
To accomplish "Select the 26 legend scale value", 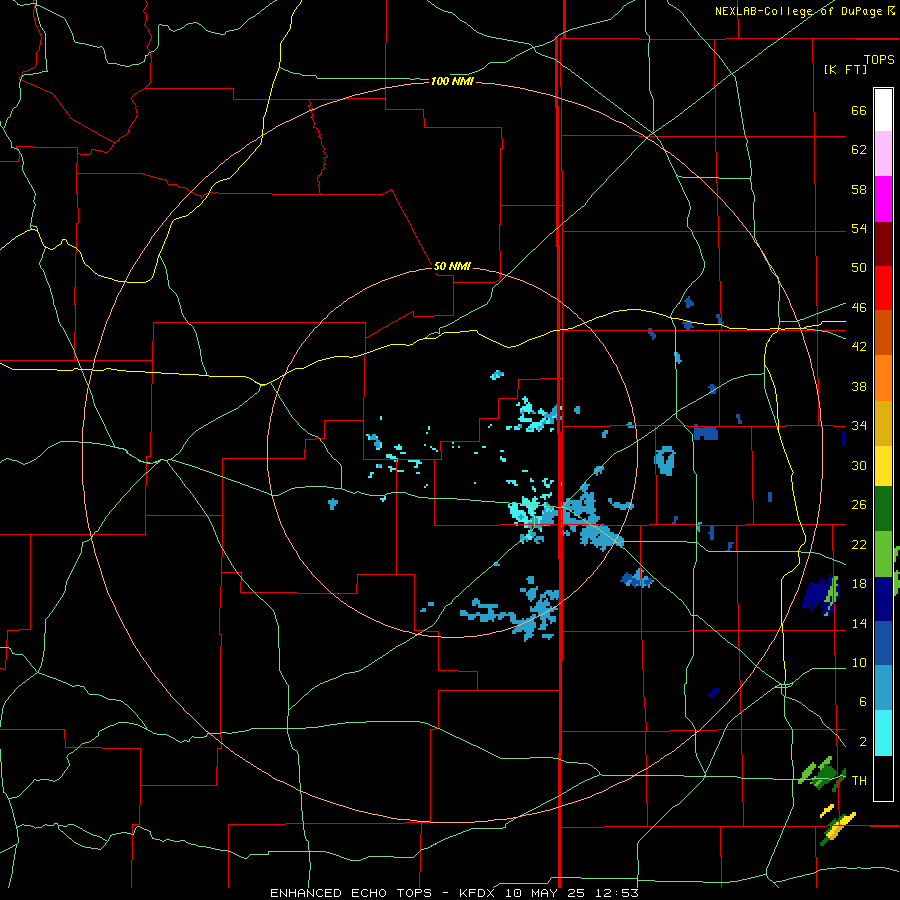I will coord(859,505).
